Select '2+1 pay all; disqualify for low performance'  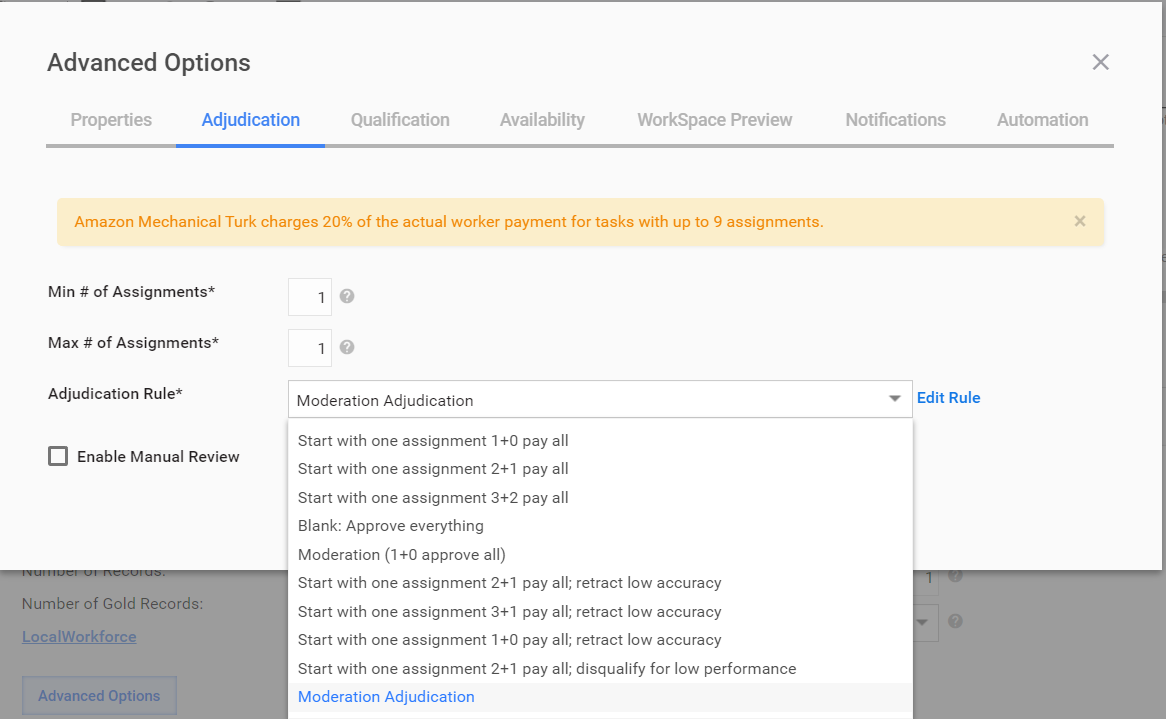pyautogui.click(x=600, y=668)
